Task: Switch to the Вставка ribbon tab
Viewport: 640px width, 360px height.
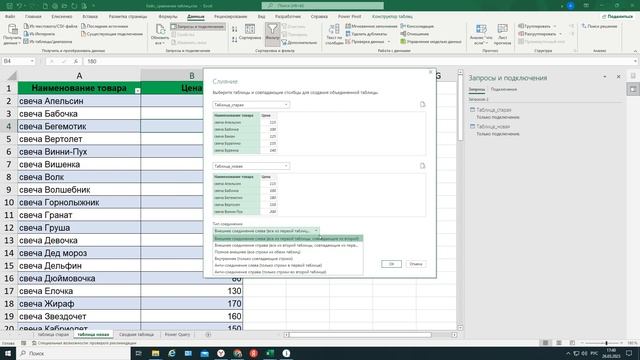Action: (x=90, y=16)
